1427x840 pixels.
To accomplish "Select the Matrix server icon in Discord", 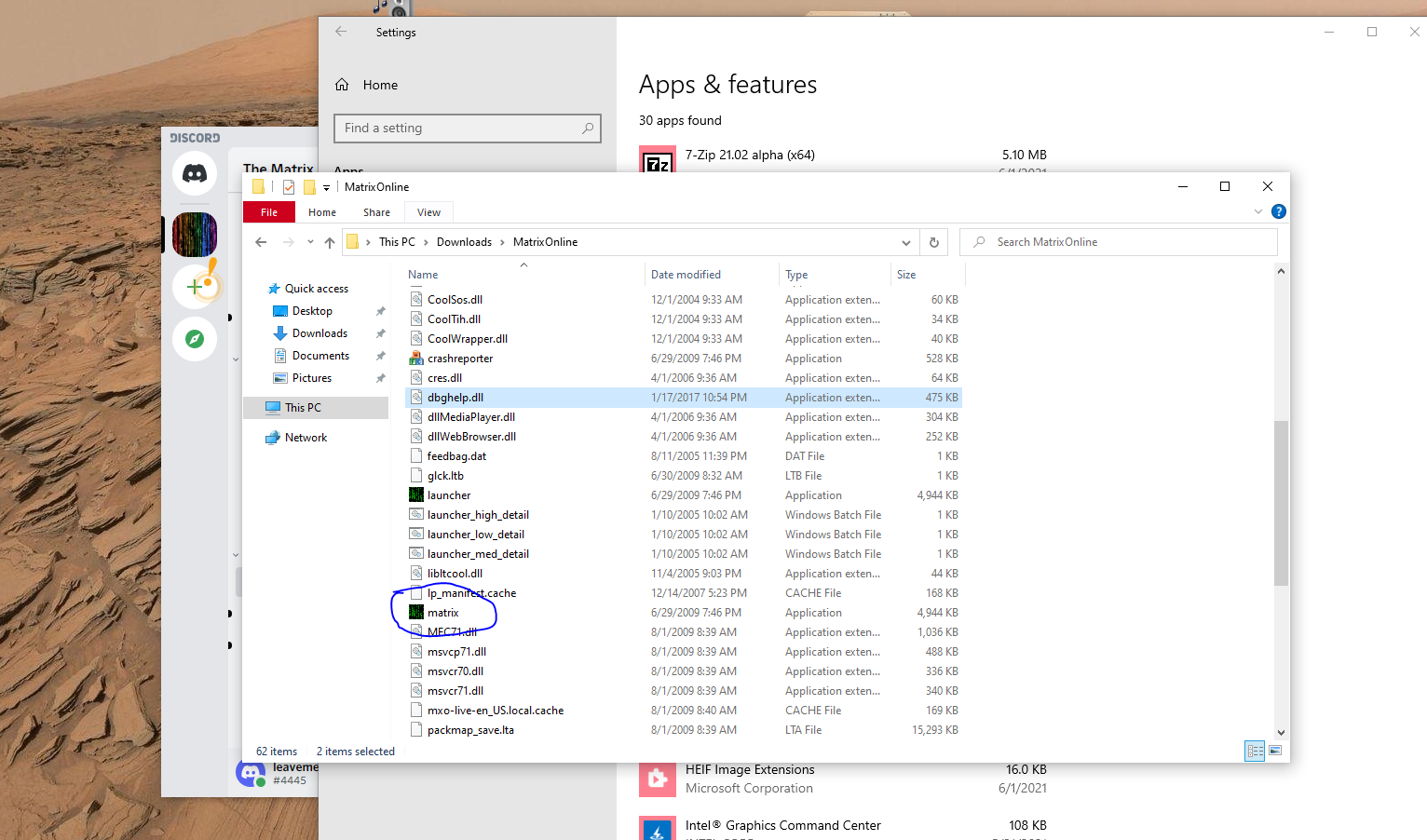I will 195,235.
